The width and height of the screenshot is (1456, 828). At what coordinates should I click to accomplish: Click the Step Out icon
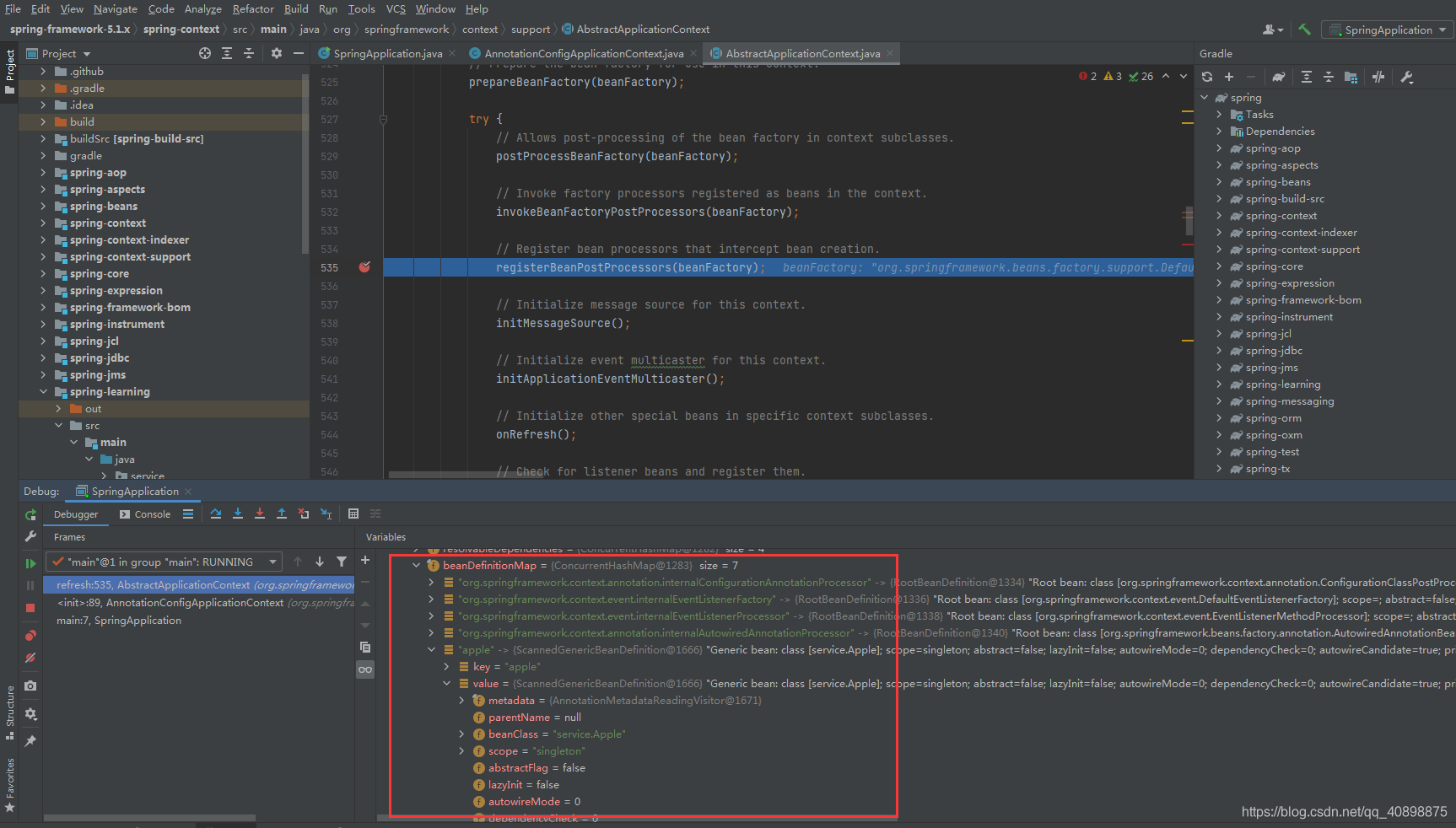tap(282, 513)
